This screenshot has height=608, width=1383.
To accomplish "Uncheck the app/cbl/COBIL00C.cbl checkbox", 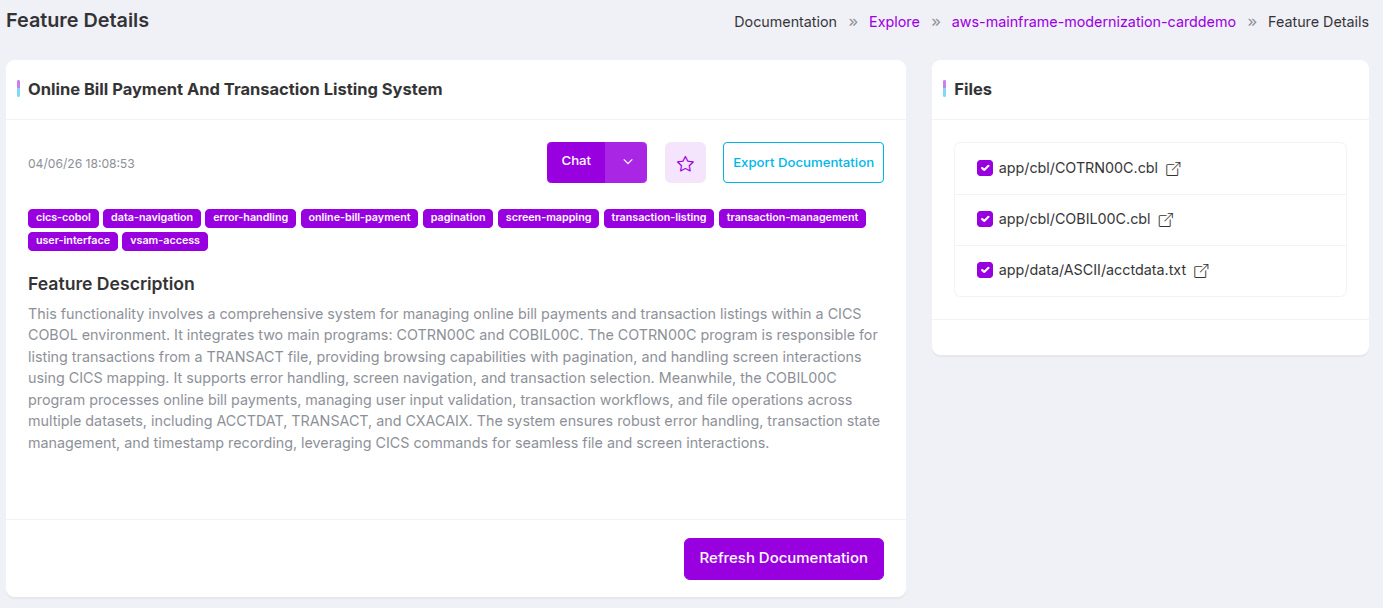I will pos(985,219).
